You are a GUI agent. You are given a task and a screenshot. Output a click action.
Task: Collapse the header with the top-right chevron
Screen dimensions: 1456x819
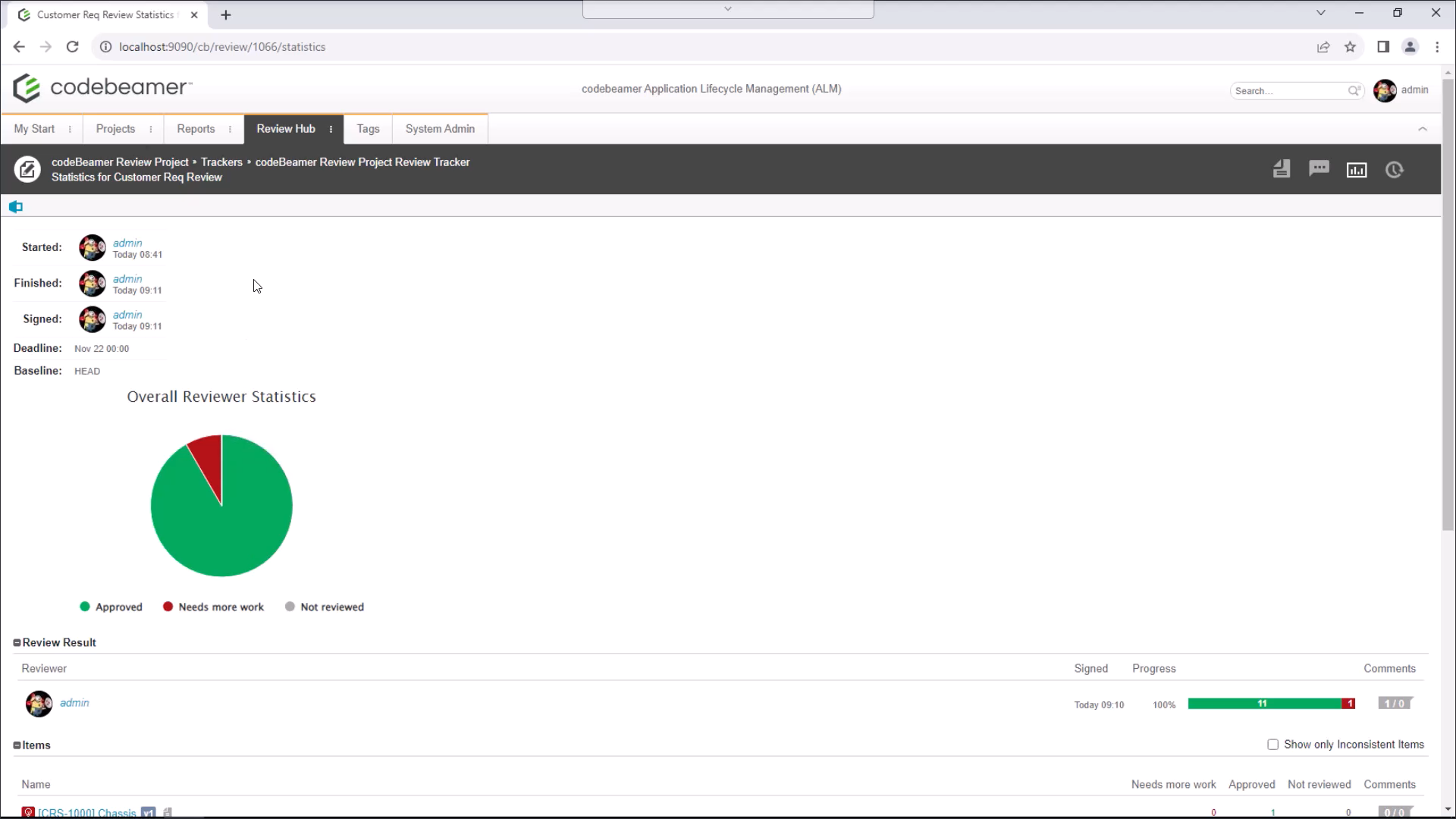[1423, 129]
